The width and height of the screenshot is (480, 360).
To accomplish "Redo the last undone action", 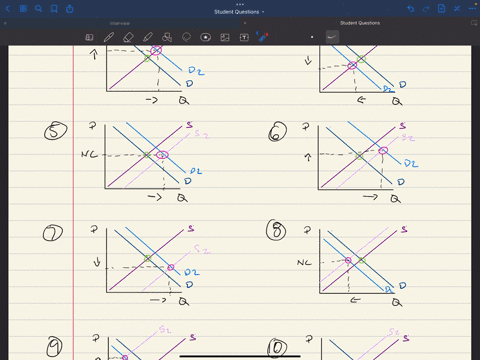I will pyautogui.click(x=426, y=9).
